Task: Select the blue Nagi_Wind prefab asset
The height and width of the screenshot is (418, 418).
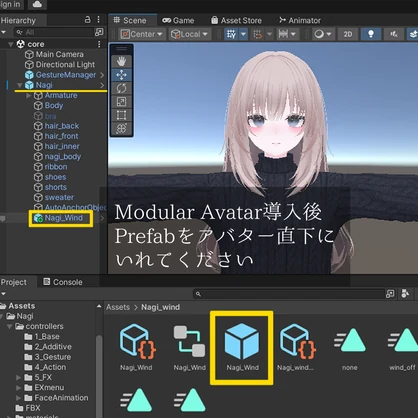Action: [242, 347]
